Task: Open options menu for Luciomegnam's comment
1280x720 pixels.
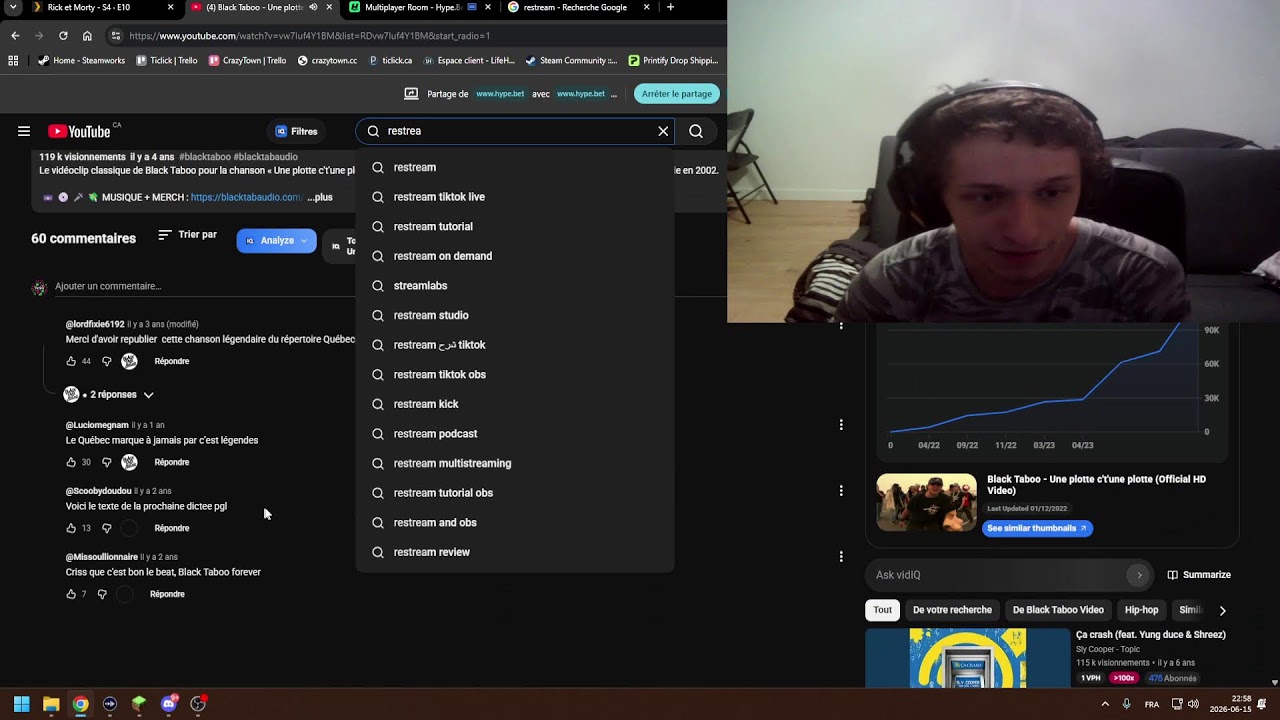Action: pyautogui.click(x=841, y=425)
